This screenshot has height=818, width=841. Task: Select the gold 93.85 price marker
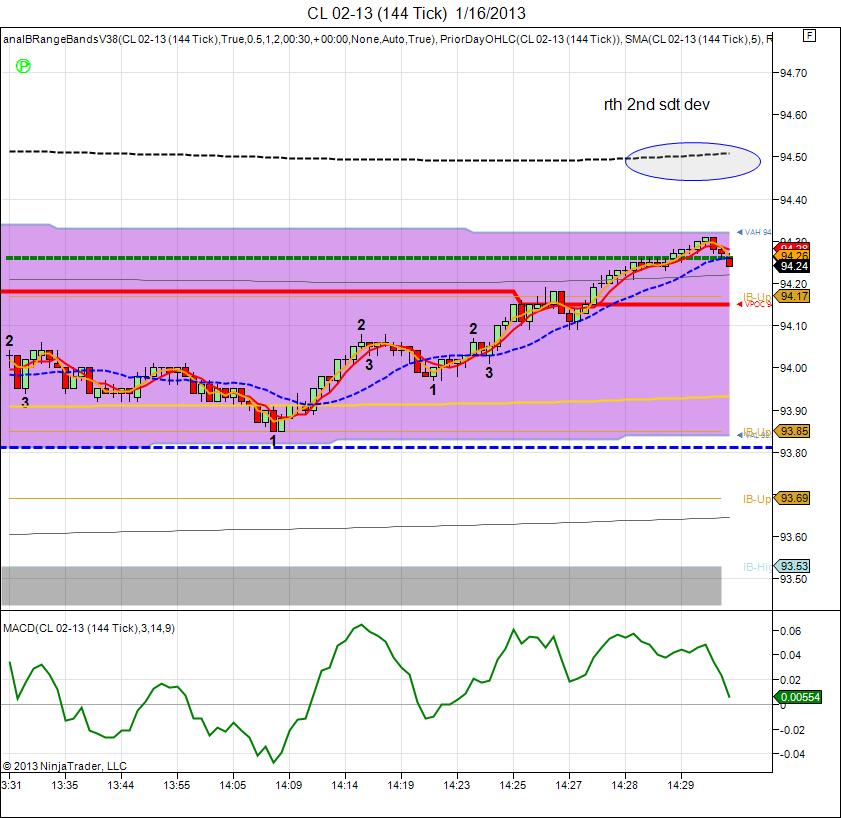[x=793, y=431]
